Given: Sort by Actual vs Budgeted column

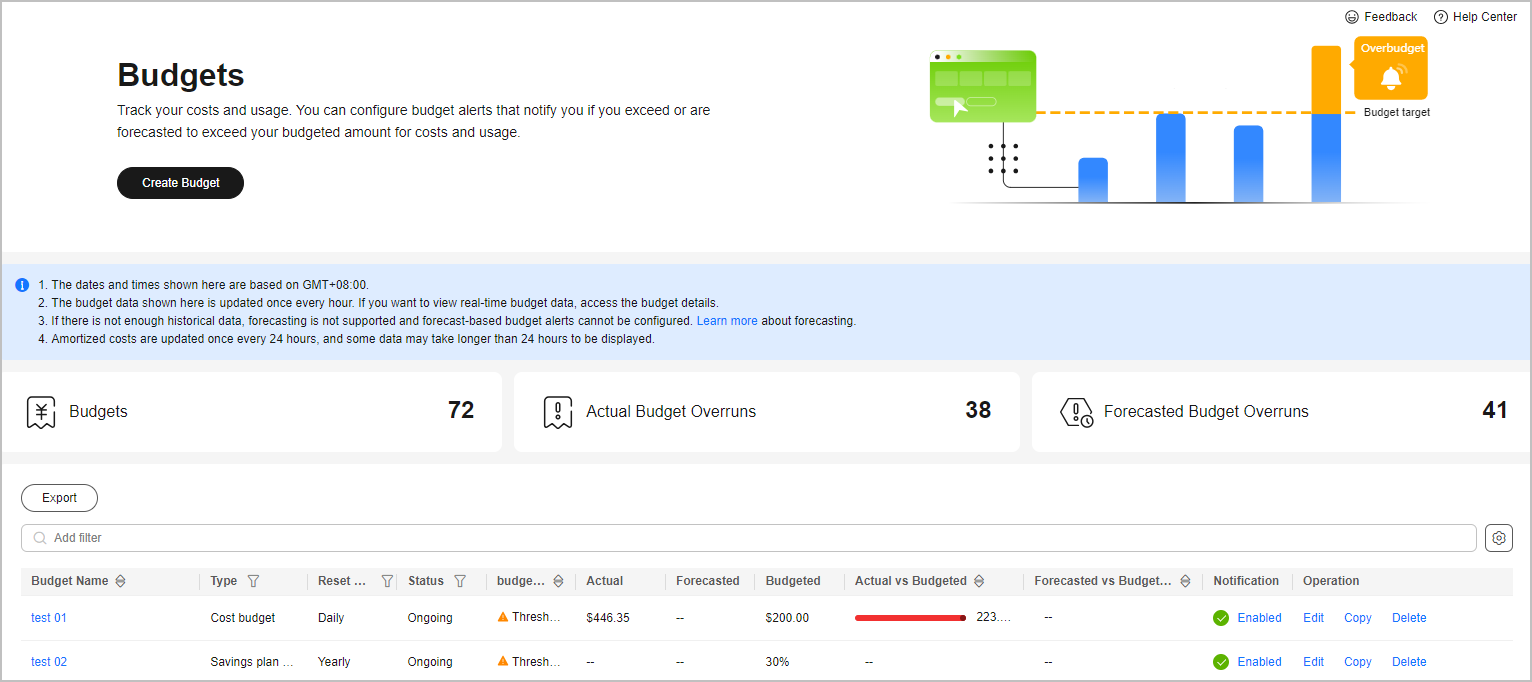Looking at the screenshot, I should (979, 581).
